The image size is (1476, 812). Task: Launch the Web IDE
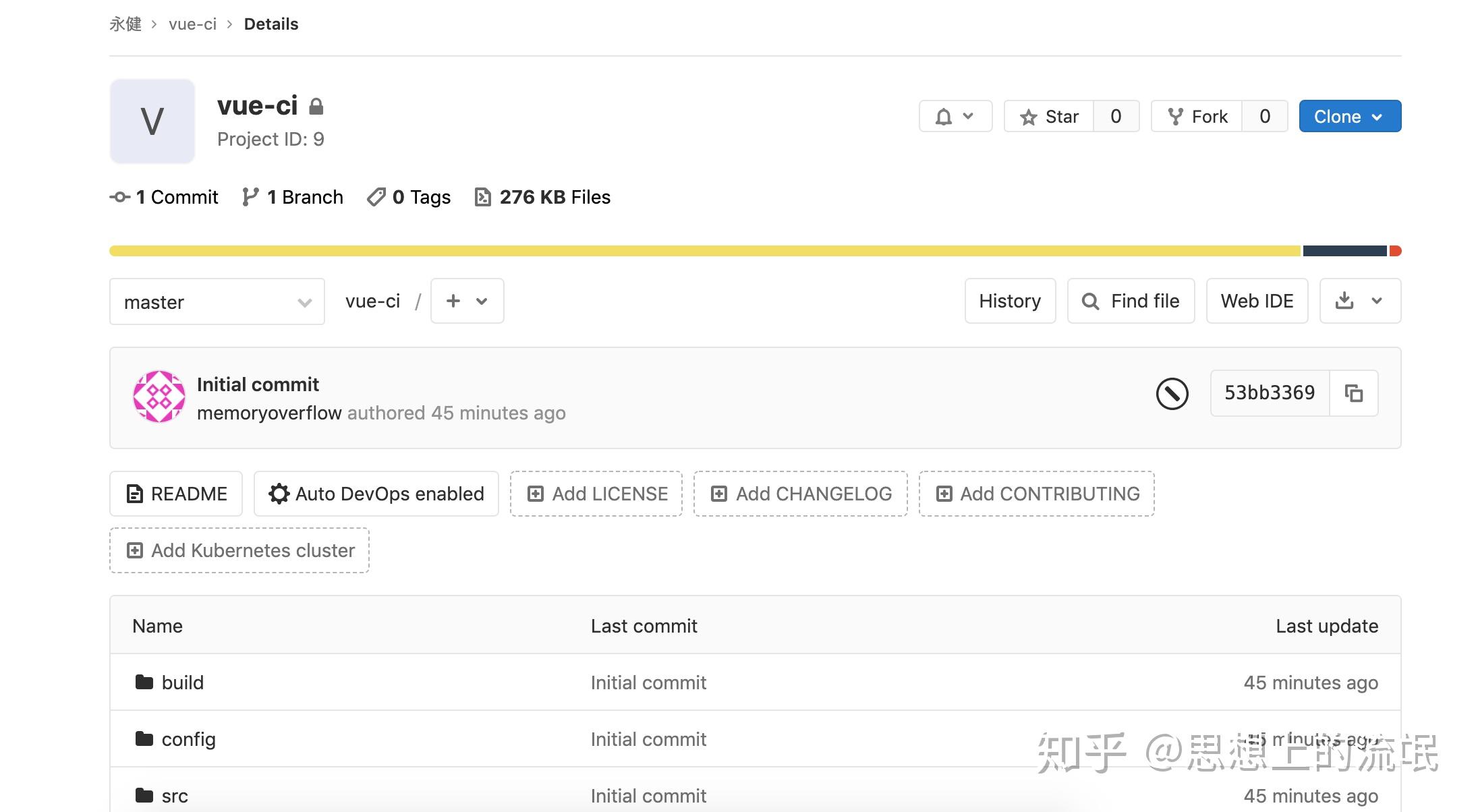click(x=1257, y=301)
